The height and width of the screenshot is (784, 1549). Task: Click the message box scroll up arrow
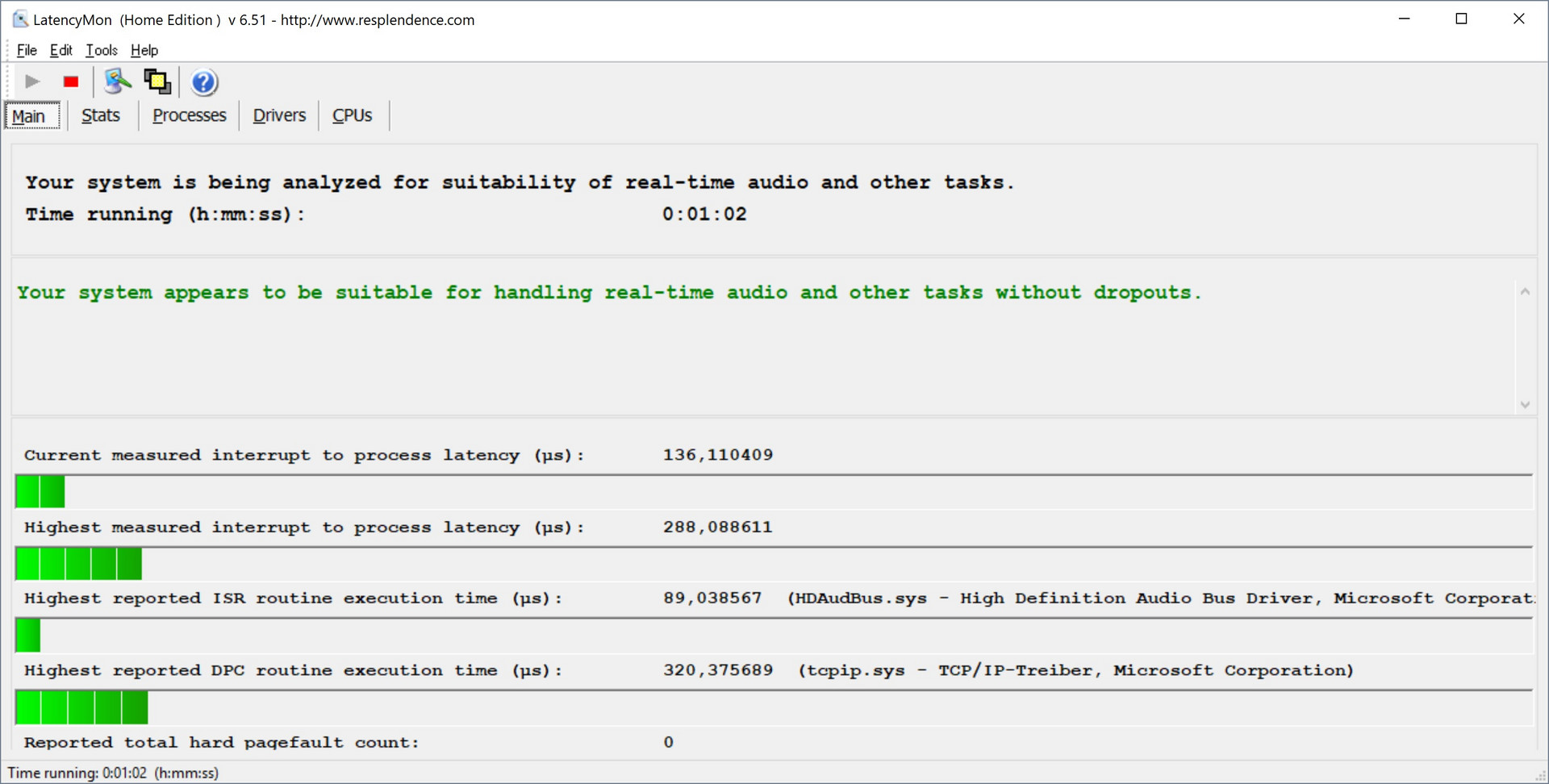pos(1525,292)
